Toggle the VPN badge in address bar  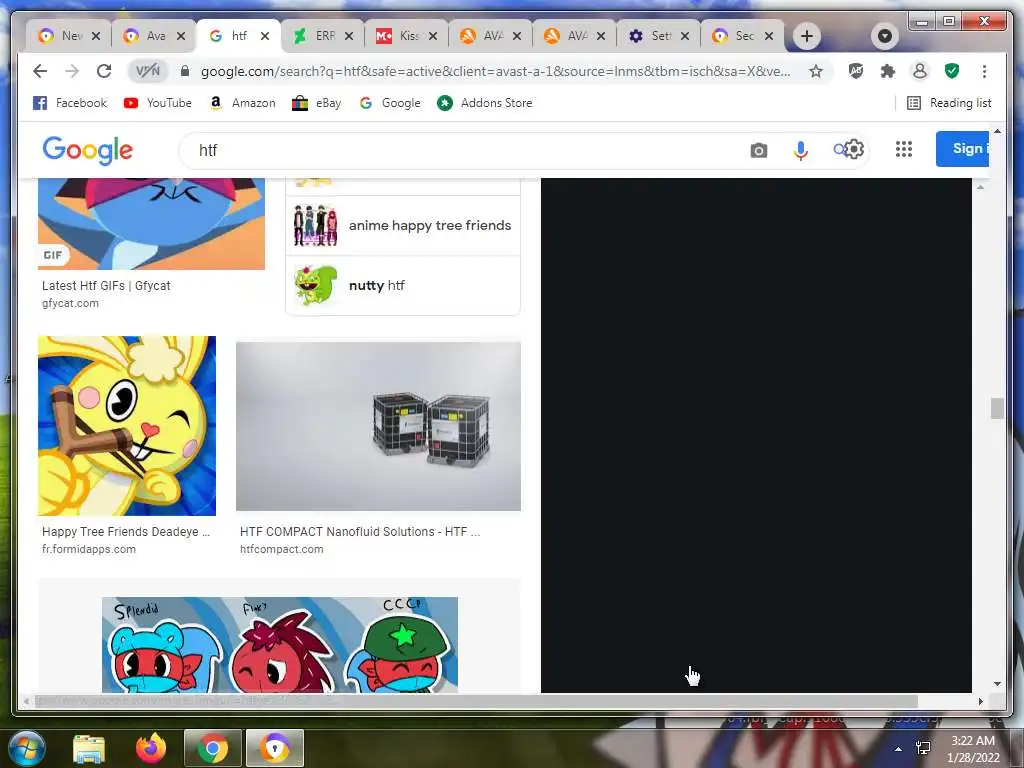coord(148,71)
